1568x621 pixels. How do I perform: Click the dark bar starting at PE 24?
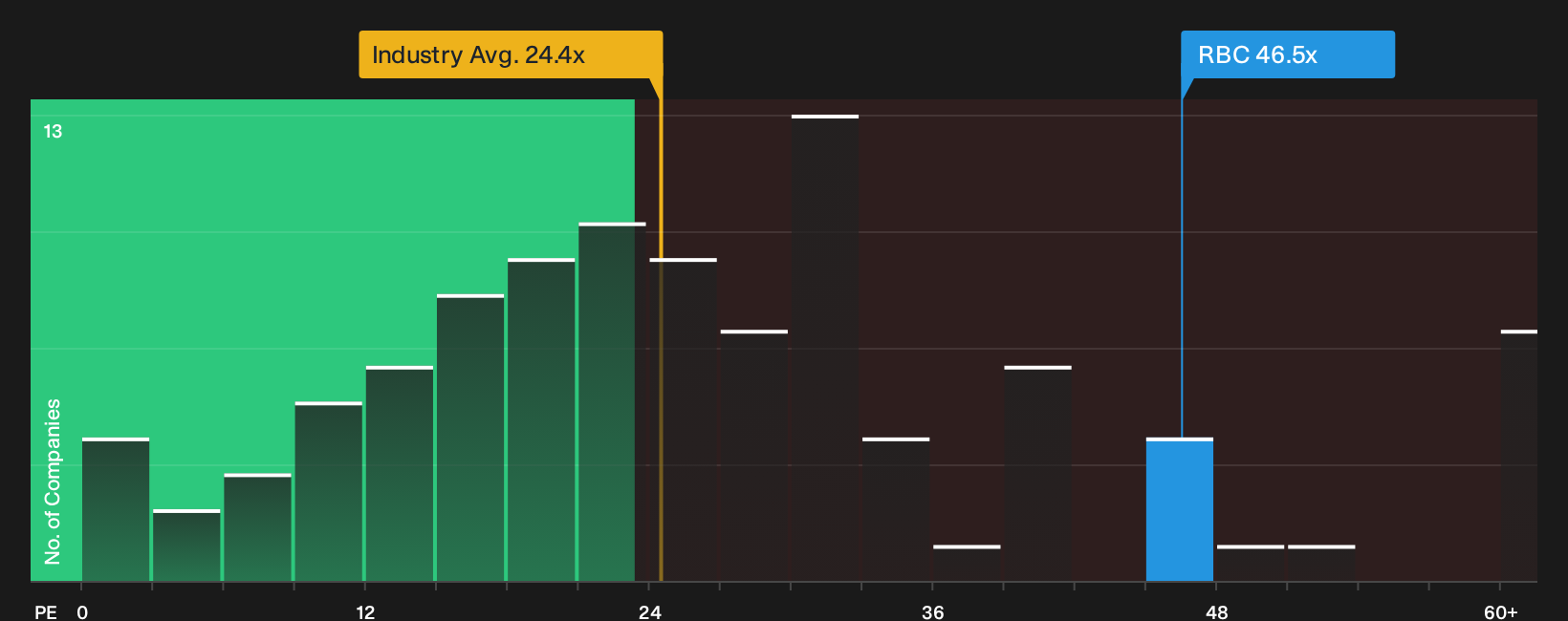point(684,419)
